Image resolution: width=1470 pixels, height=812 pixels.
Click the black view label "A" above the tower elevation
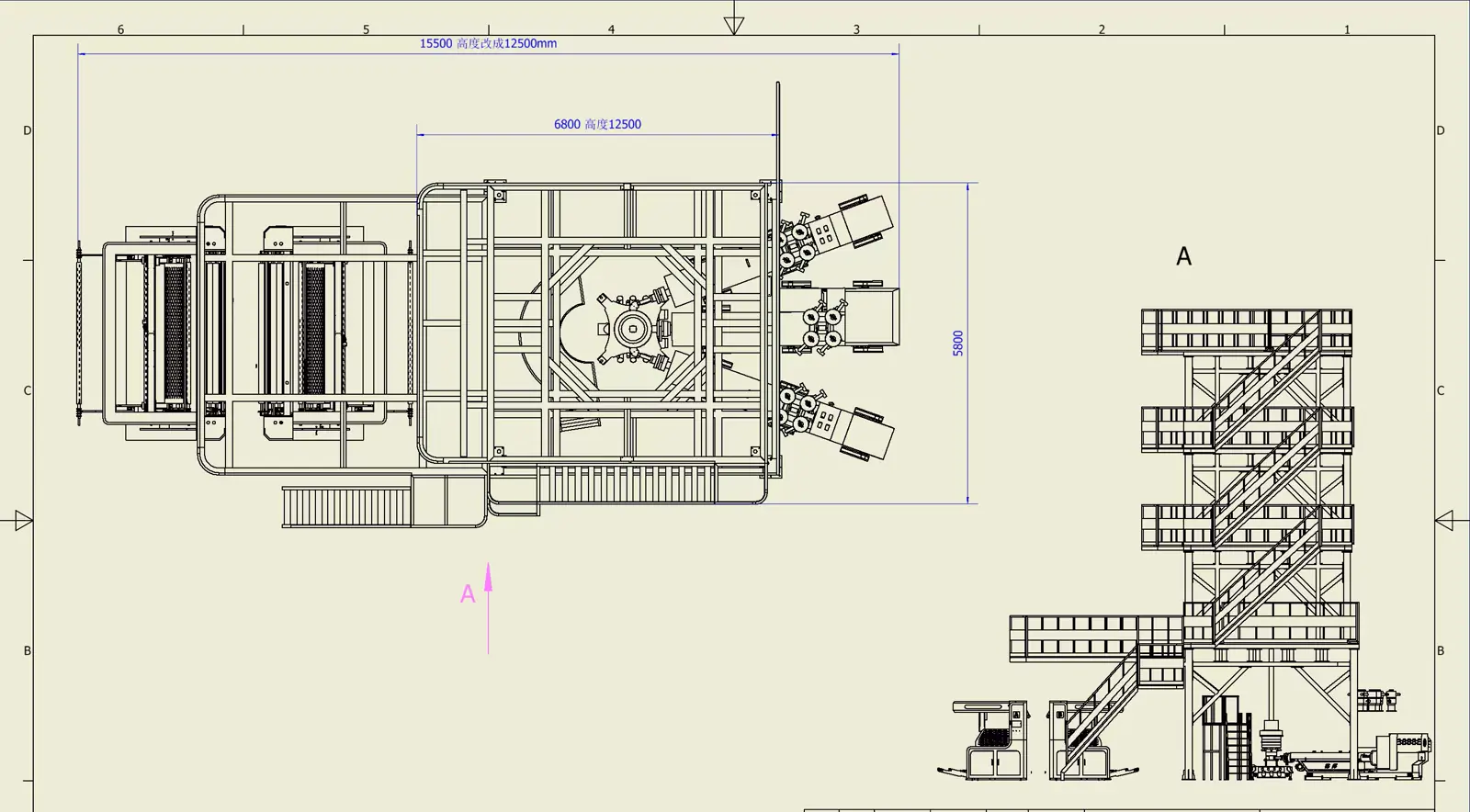pyautogui.click(x=1184, y=256)
